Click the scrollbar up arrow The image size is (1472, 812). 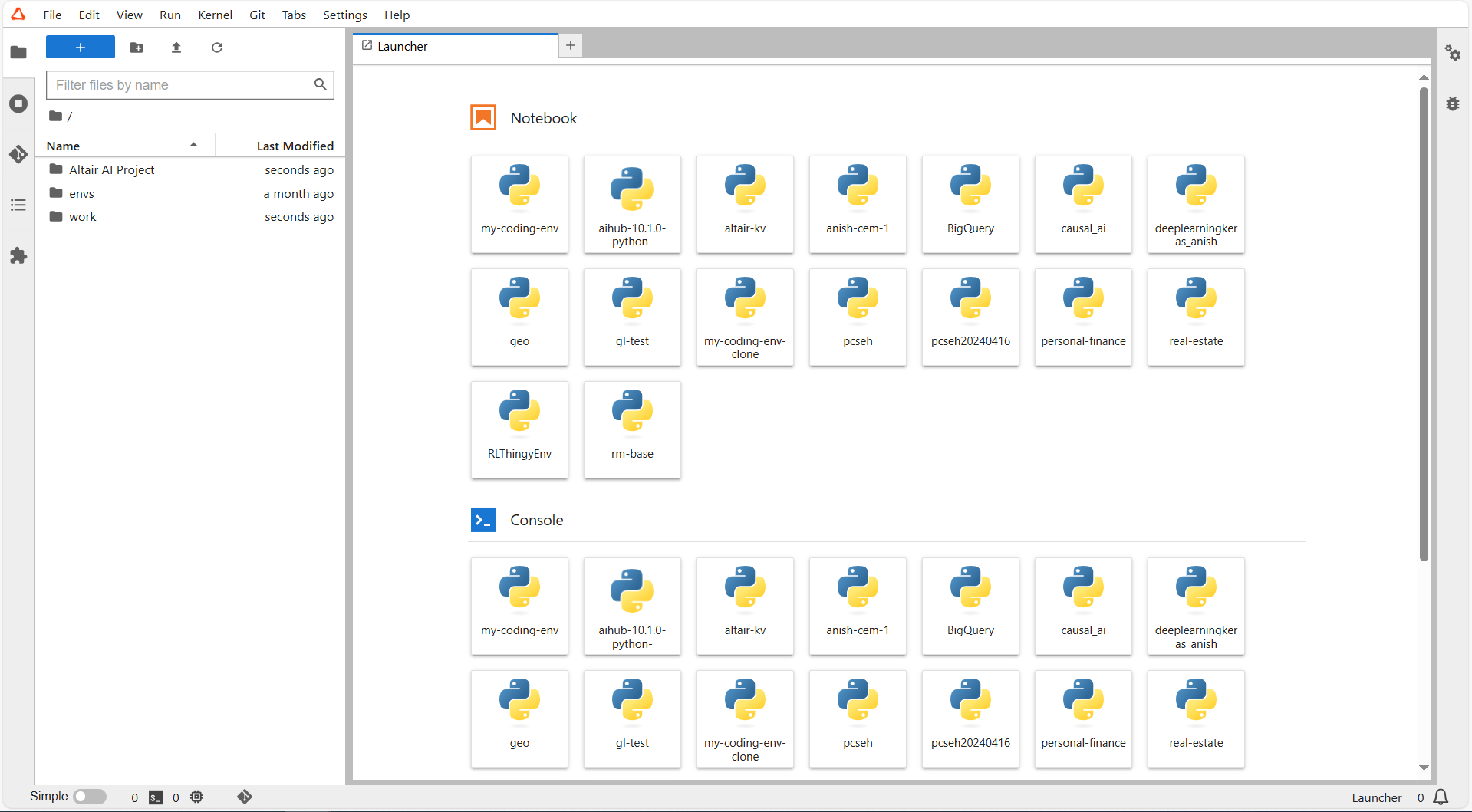click(x=1424, y=77)
